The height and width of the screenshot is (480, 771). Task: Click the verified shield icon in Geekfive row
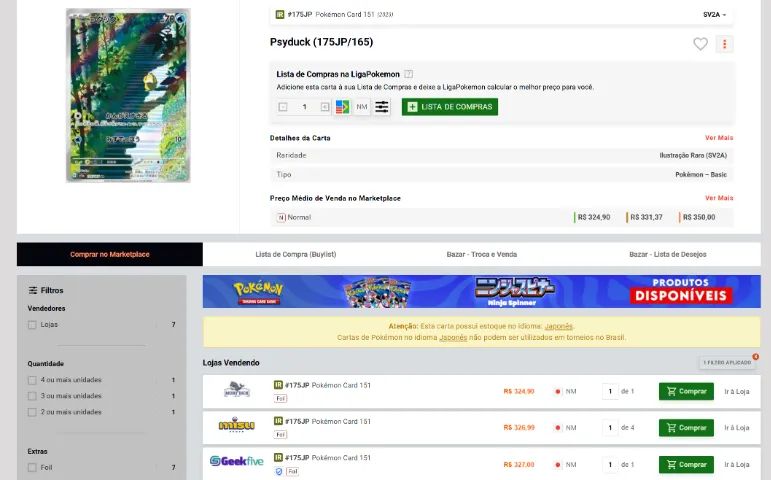279,471
